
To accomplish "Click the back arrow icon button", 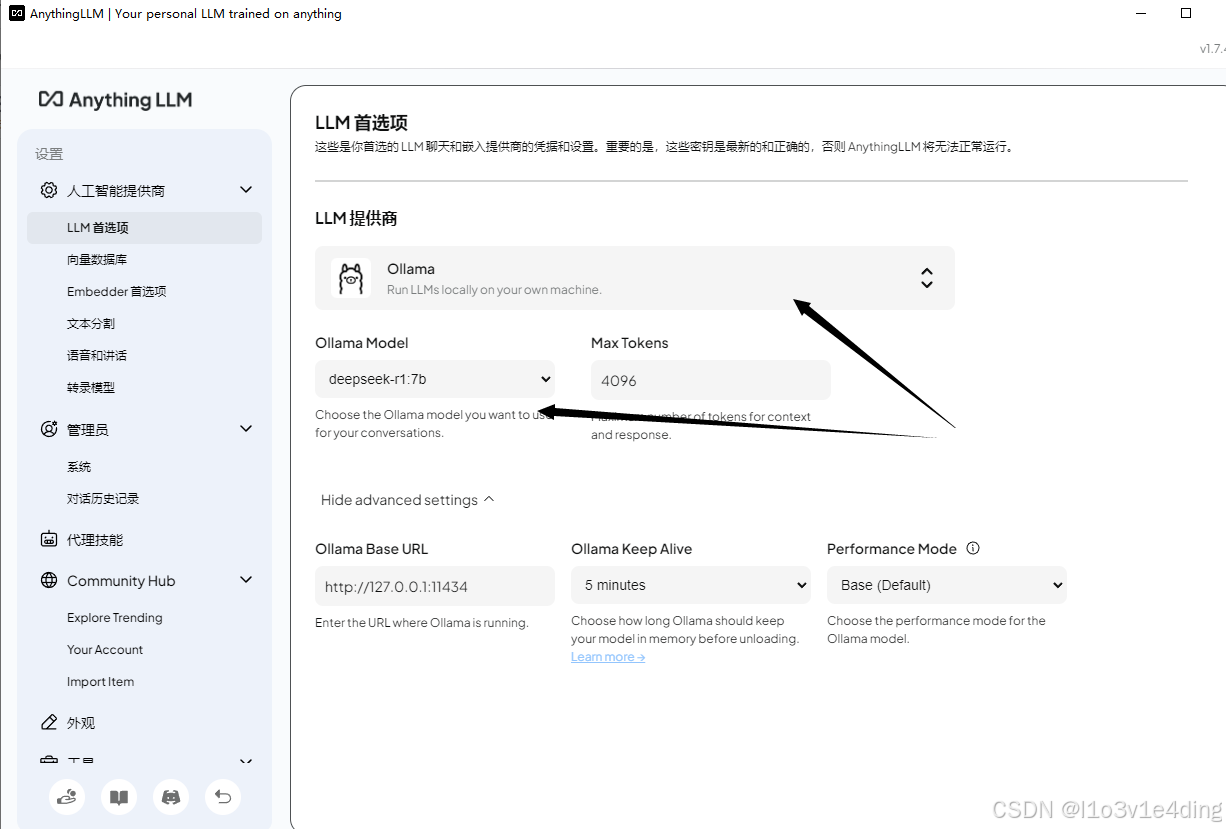I will (x=223, y=797).
